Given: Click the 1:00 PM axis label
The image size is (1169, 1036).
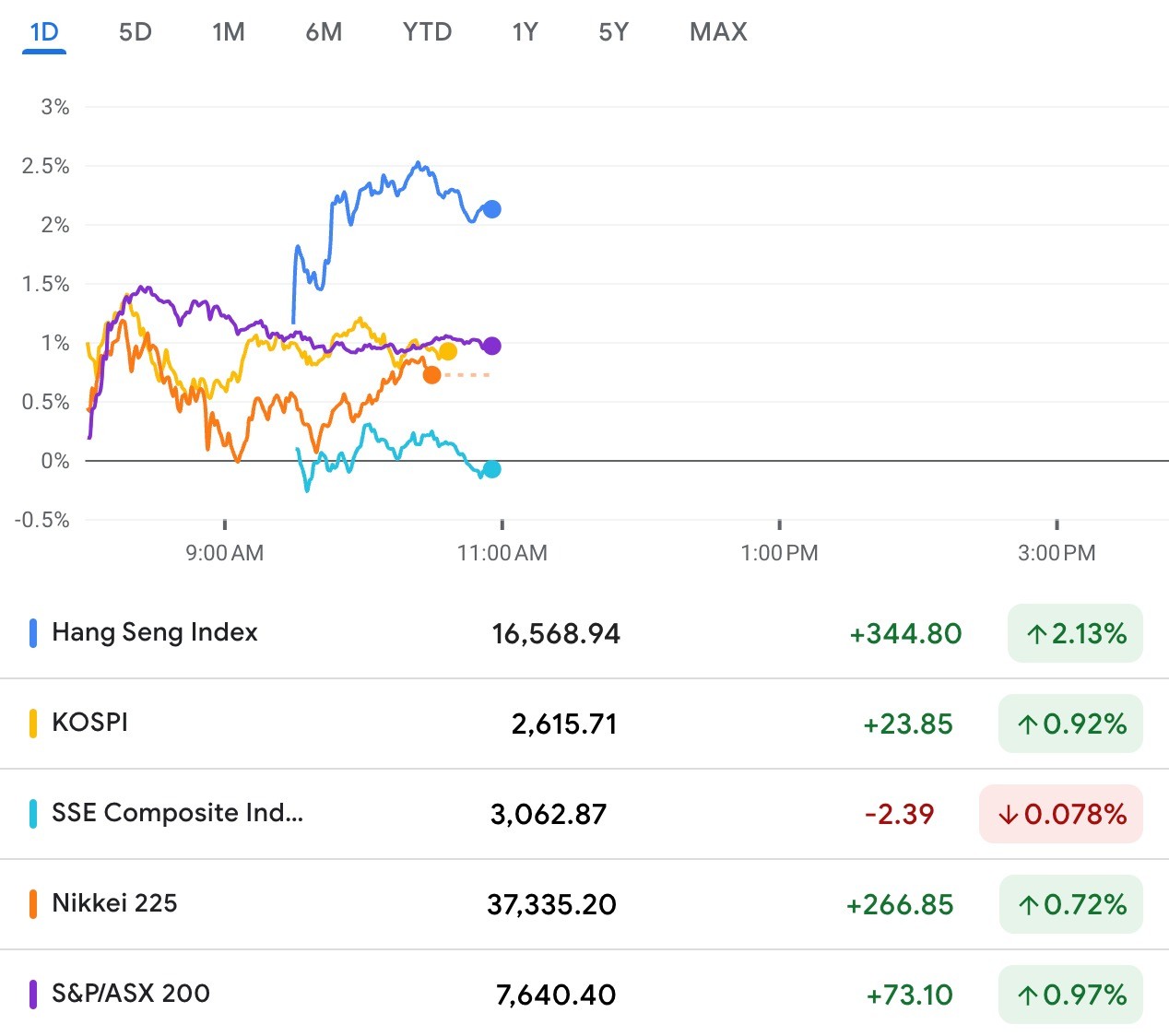Looking at the screenshot, I should 780,553.
